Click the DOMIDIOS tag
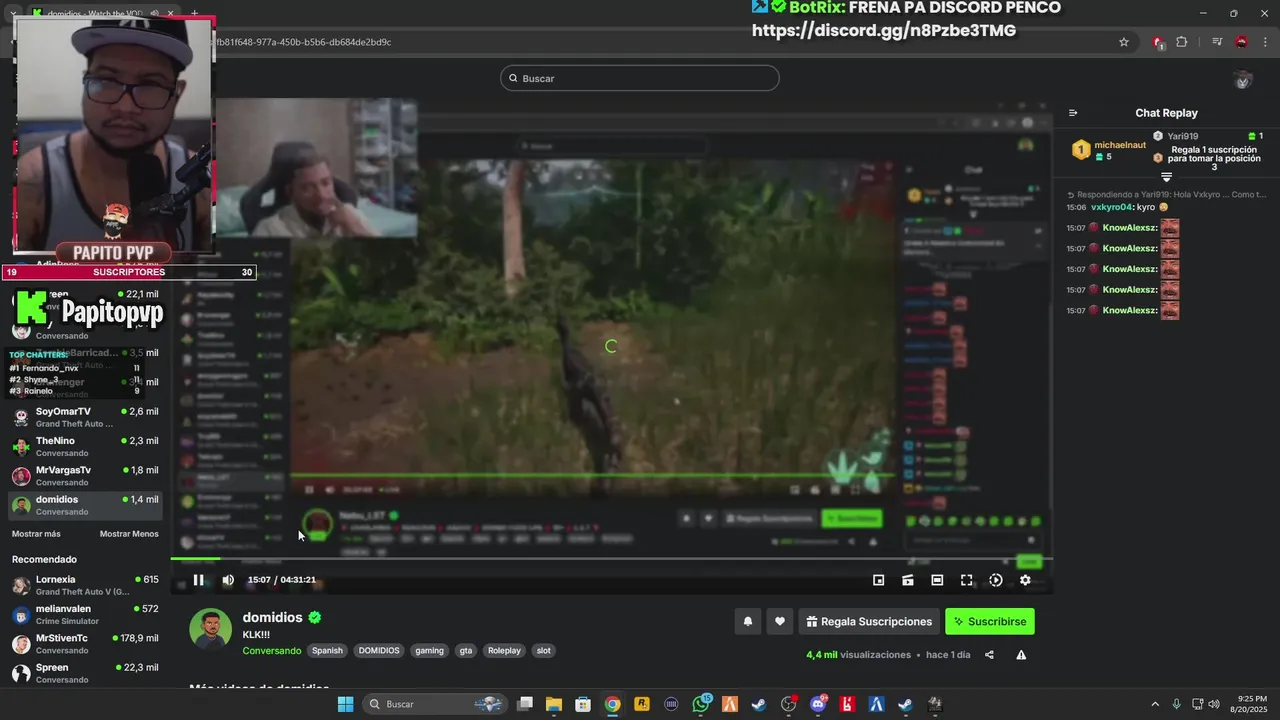The width and height of the screenshot is (1280, 720). (x=379, y=650)
